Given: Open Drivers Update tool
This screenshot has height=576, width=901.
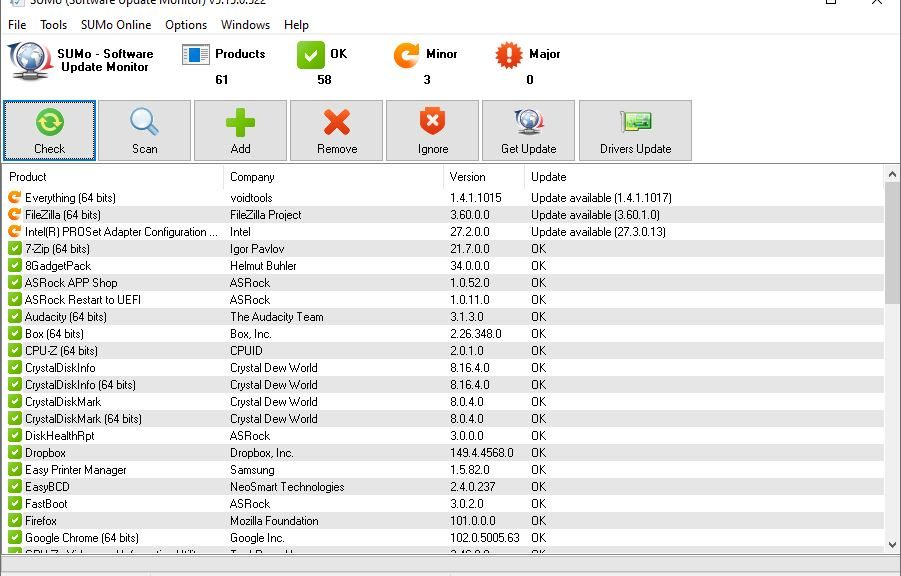Looking at the screenshot, I should click(x=635, y=130).
